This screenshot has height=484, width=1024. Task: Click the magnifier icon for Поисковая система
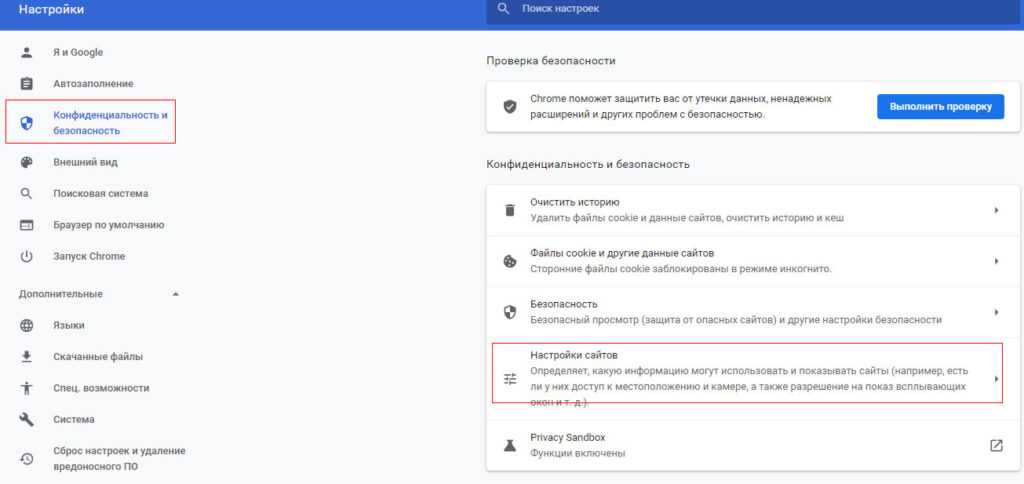pos(27,193)
